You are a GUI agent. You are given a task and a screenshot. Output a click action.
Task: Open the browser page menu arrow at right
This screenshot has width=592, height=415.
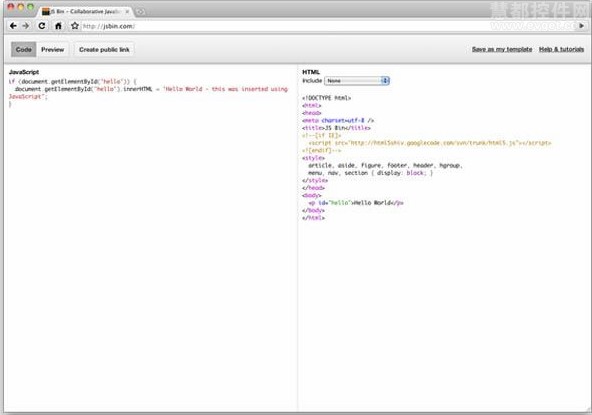[581, 26]
